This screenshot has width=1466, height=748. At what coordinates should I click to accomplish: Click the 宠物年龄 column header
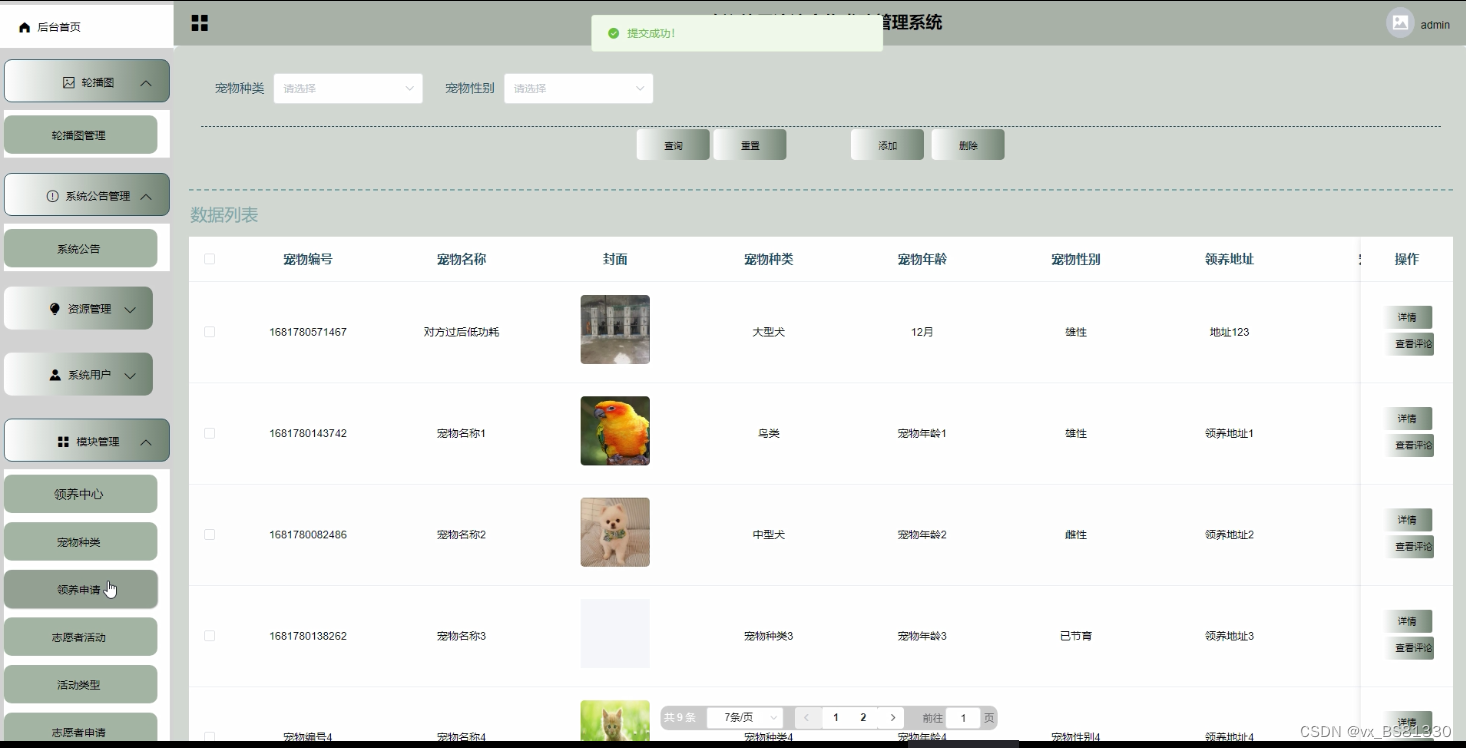922,259
